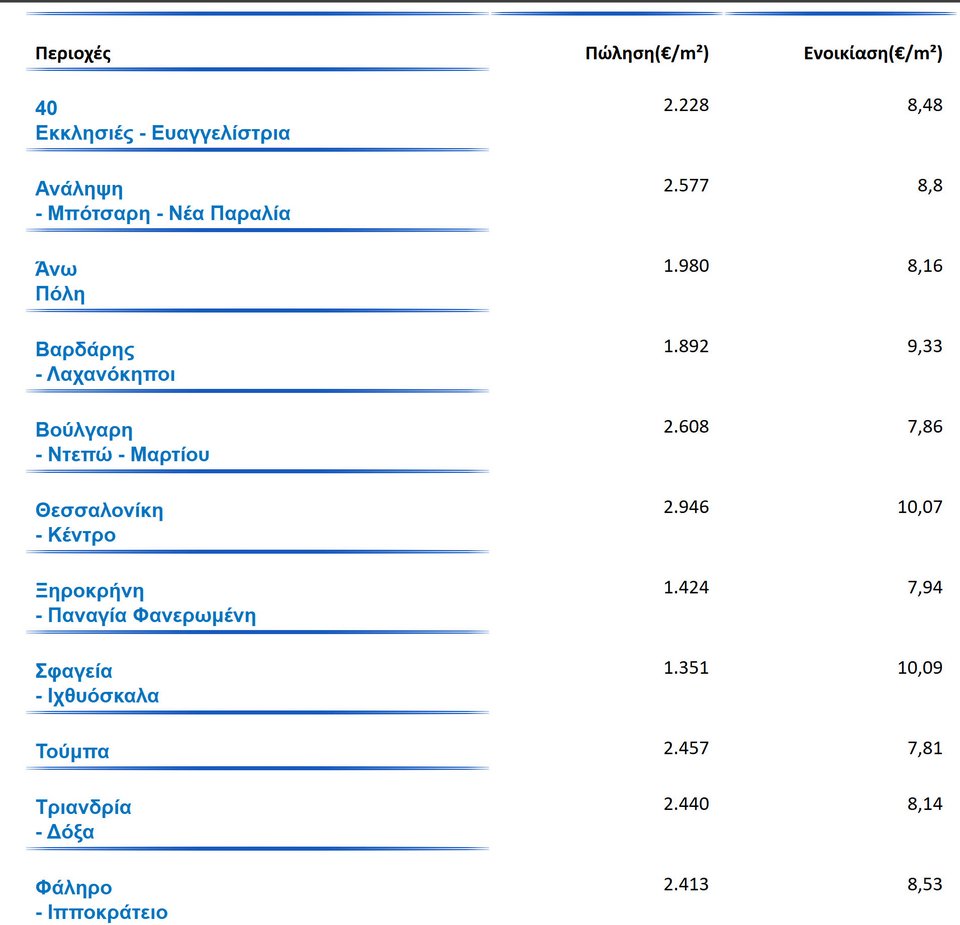
Task: Click the Τούμπα region link
Action: (72, 751)
